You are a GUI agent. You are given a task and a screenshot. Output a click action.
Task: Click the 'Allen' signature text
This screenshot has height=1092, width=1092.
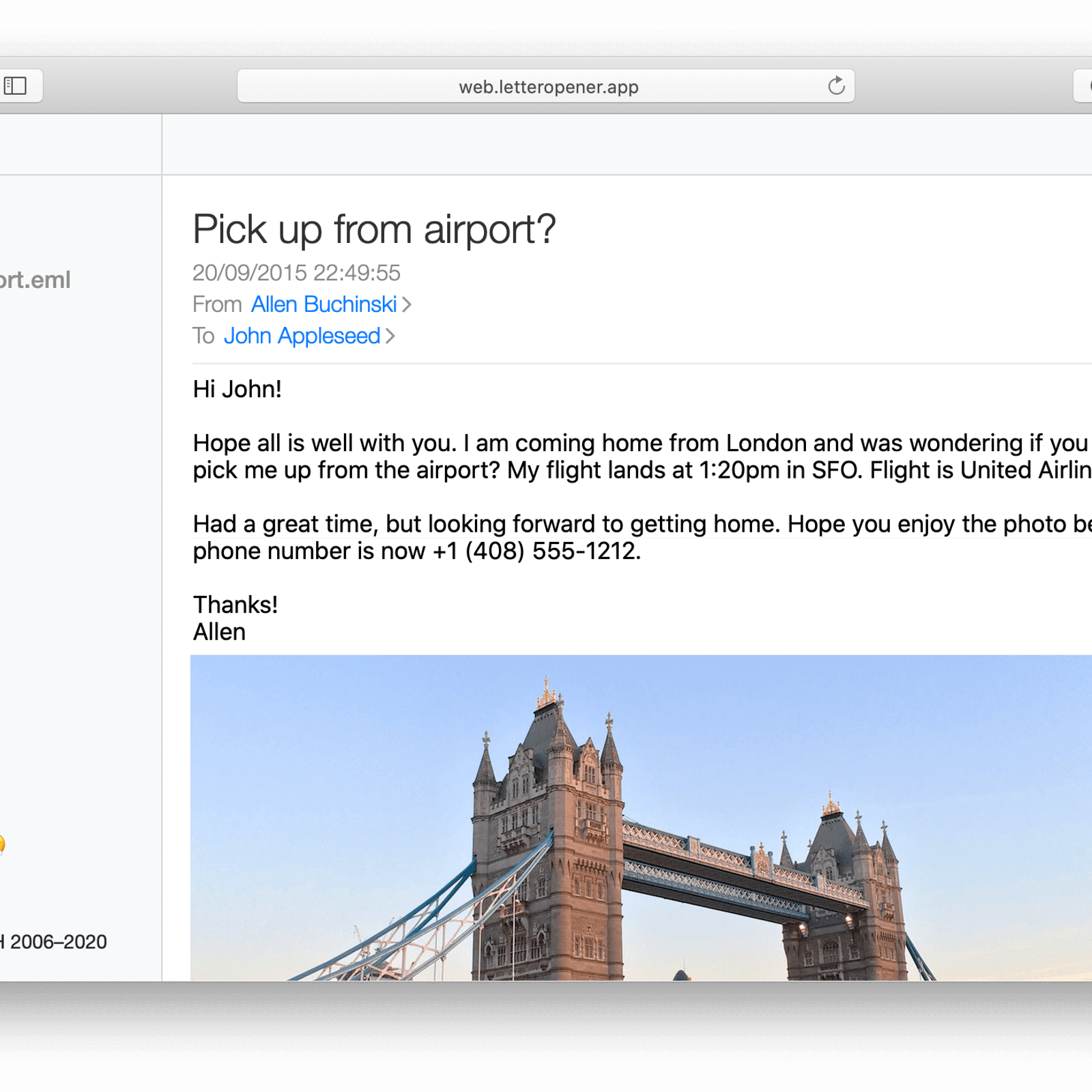[219, 632]
